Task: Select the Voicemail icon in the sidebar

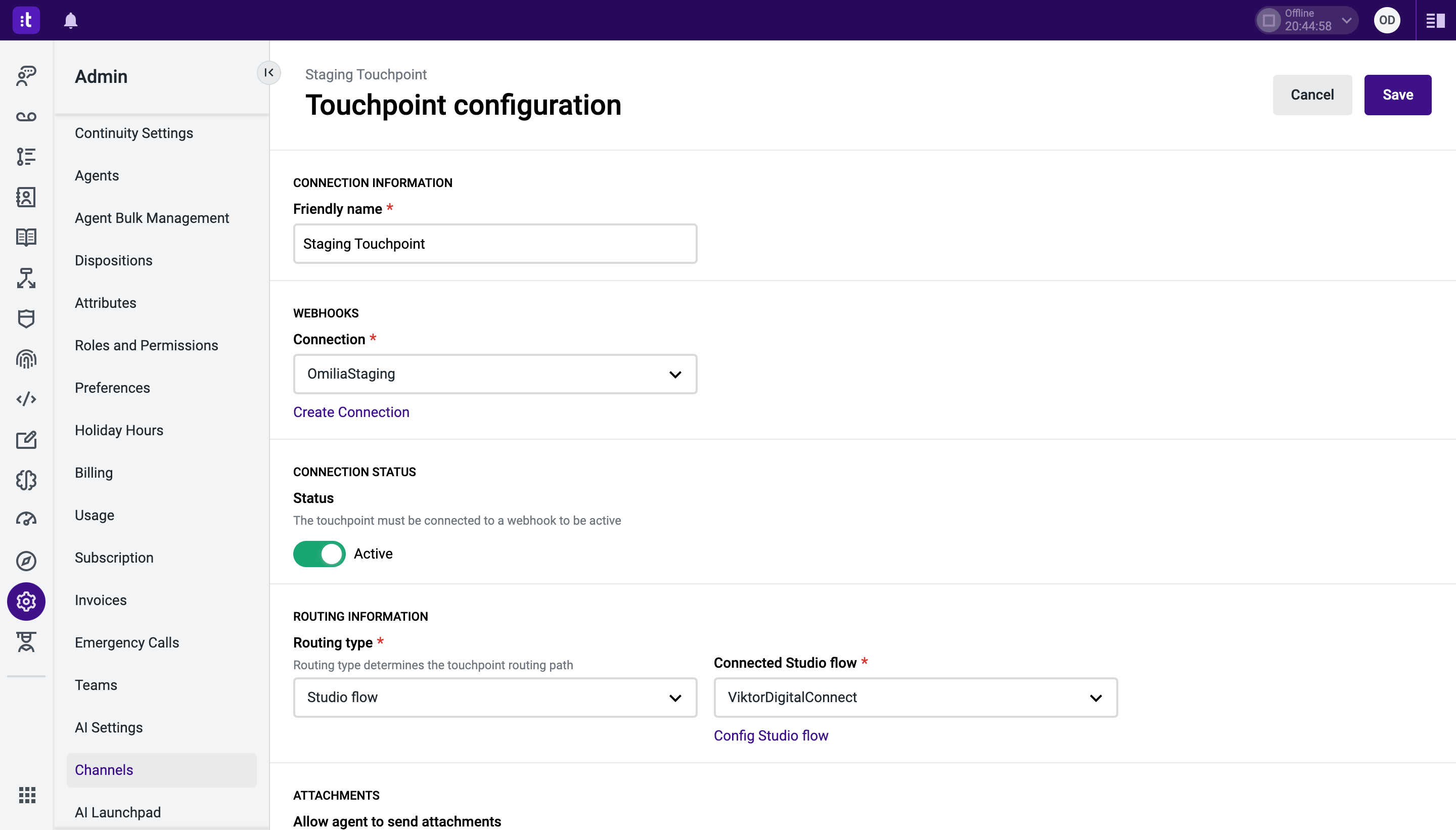Action: tap(26, 117)
